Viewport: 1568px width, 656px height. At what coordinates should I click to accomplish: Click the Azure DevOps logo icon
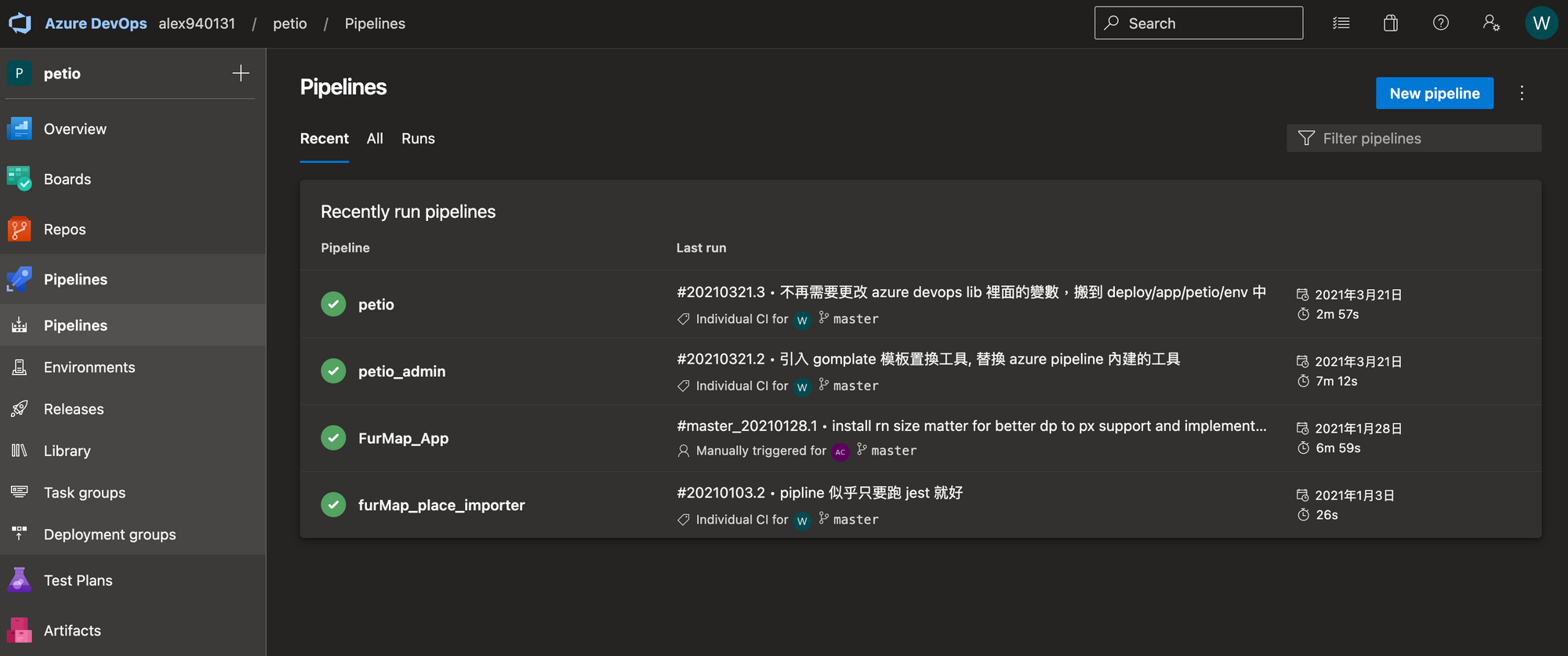pos(20,24)
